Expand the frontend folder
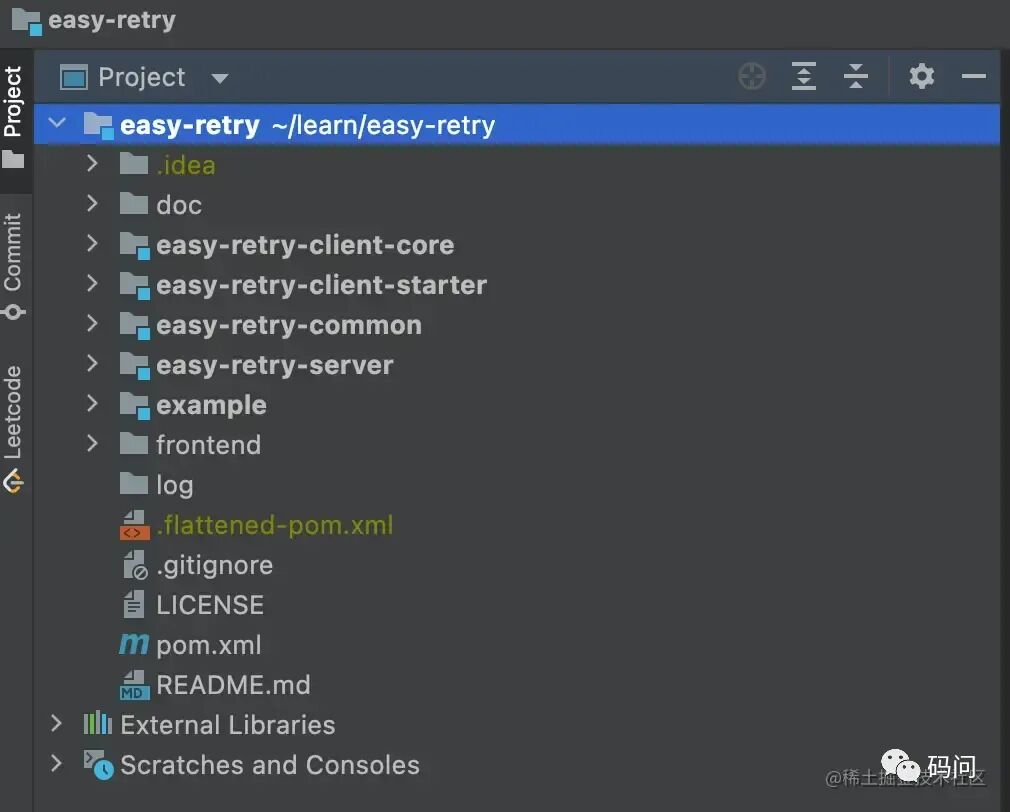 pos(92,444)
